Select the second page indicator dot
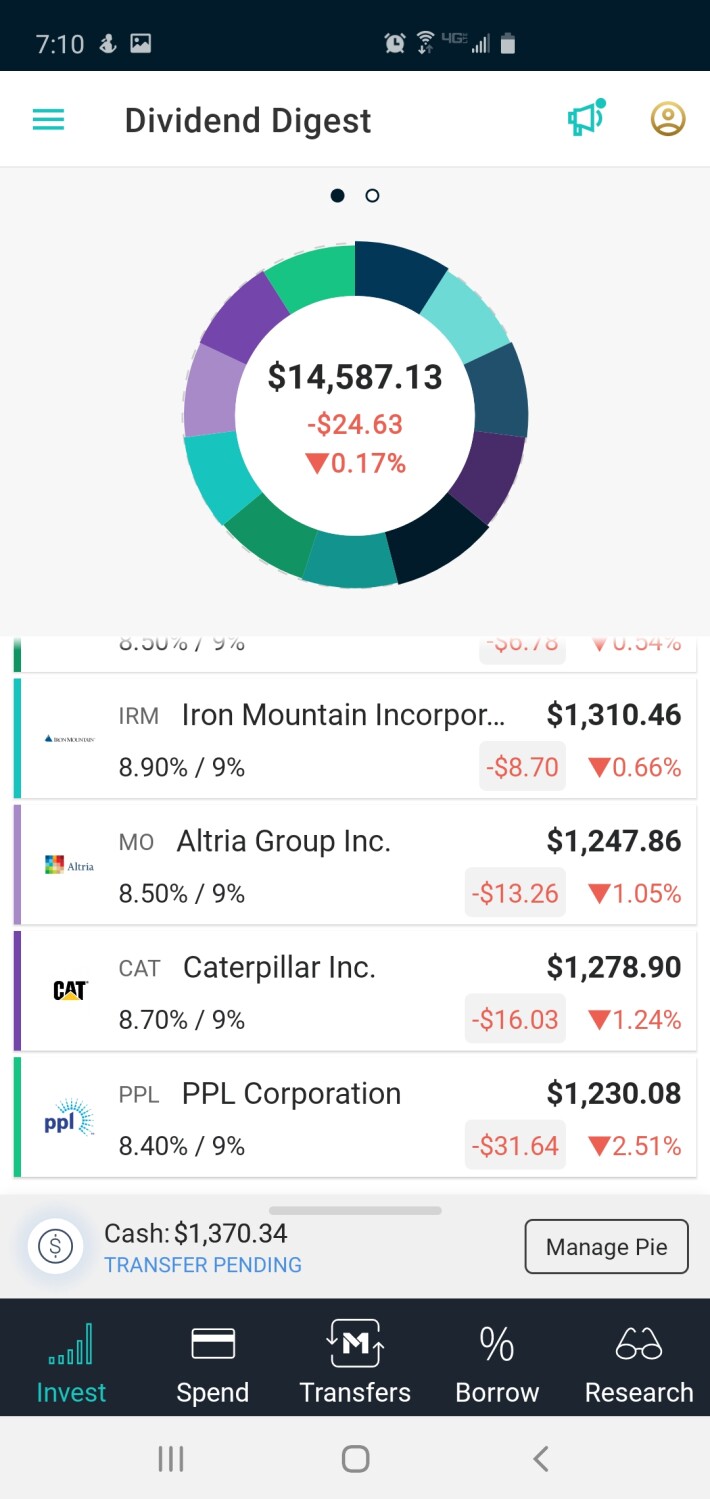The width and height of the screenshot is (710, 1499). (x=372, y=195)
